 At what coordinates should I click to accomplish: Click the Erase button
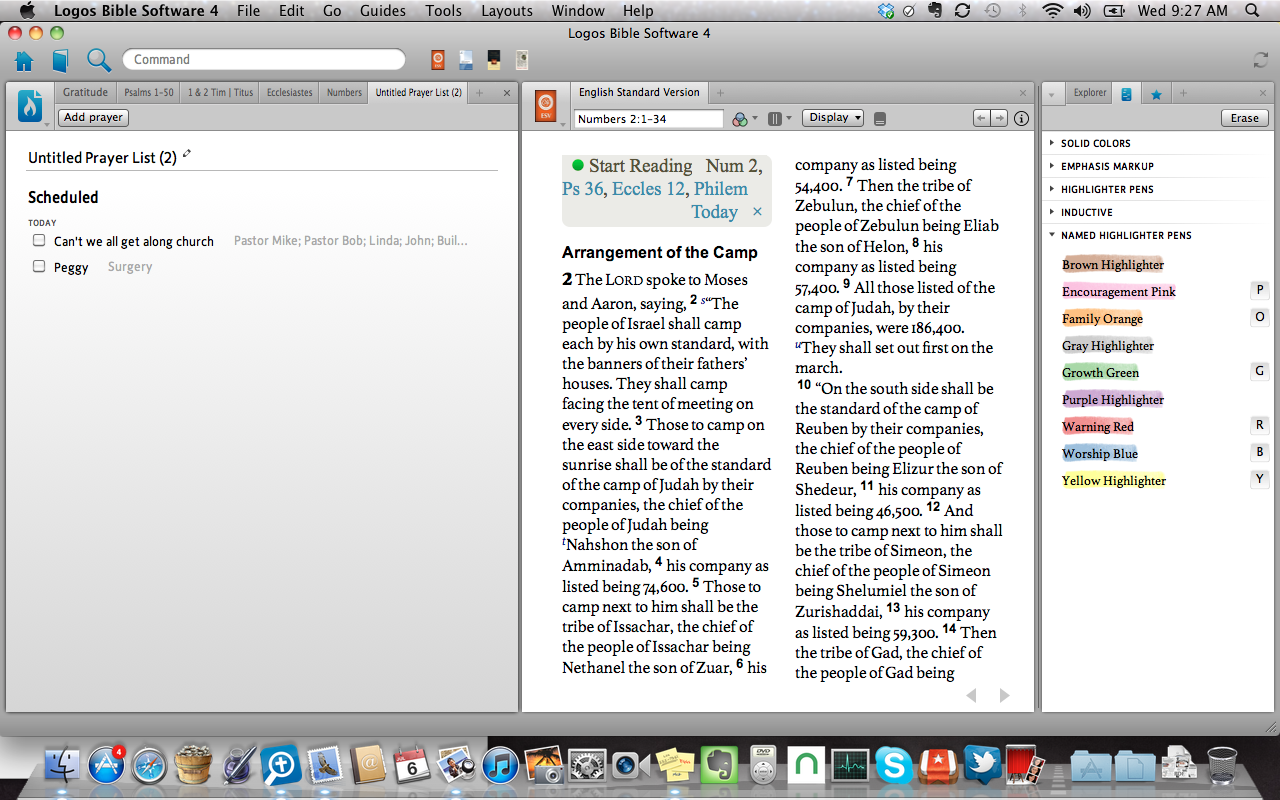(1245, 118)
